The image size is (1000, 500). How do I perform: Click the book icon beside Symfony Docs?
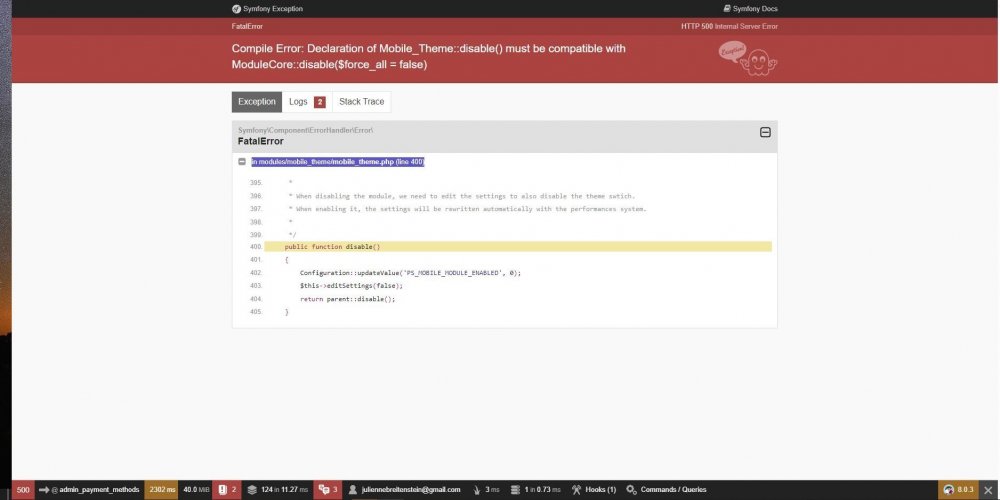pyautogui.click(x=727, y=9)
